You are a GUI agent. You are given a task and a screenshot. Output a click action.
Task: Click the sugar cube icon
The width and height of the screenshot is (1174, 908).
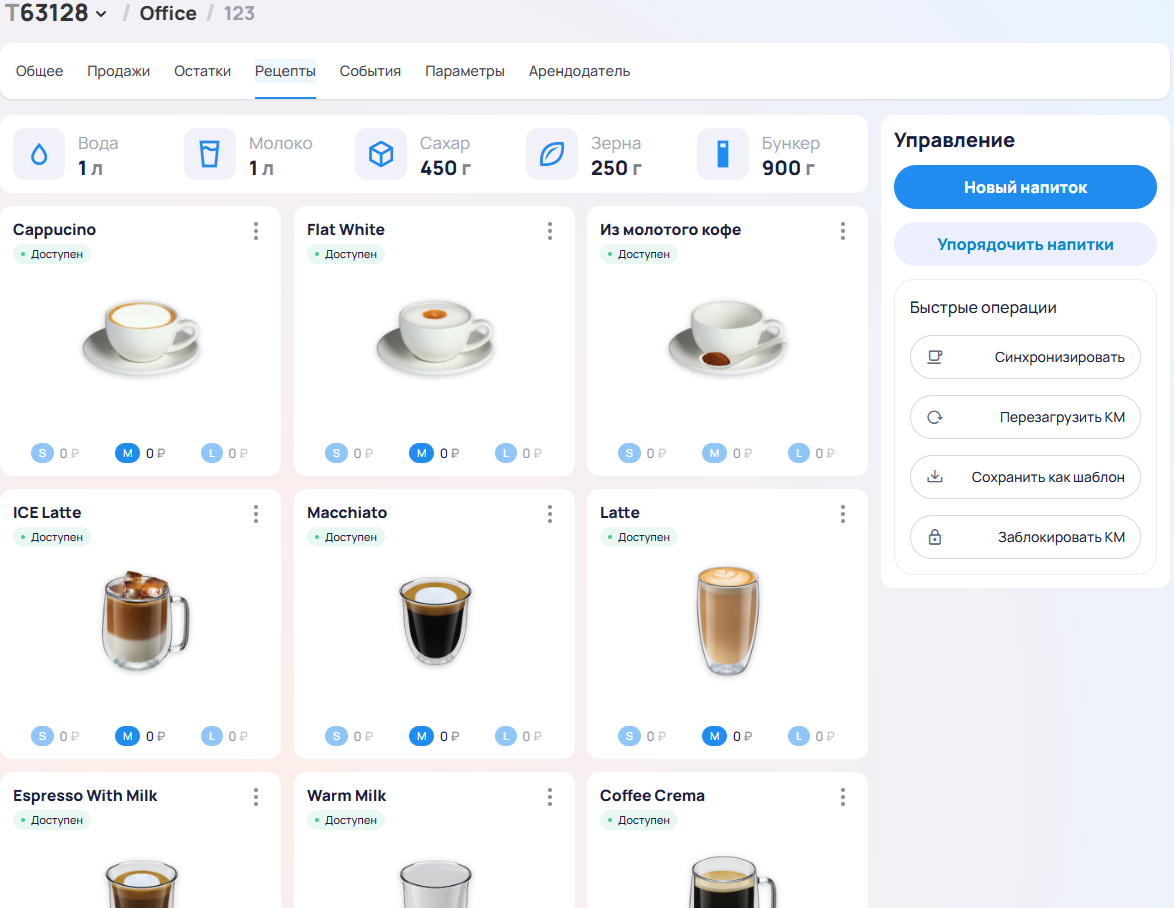[381, 155]
